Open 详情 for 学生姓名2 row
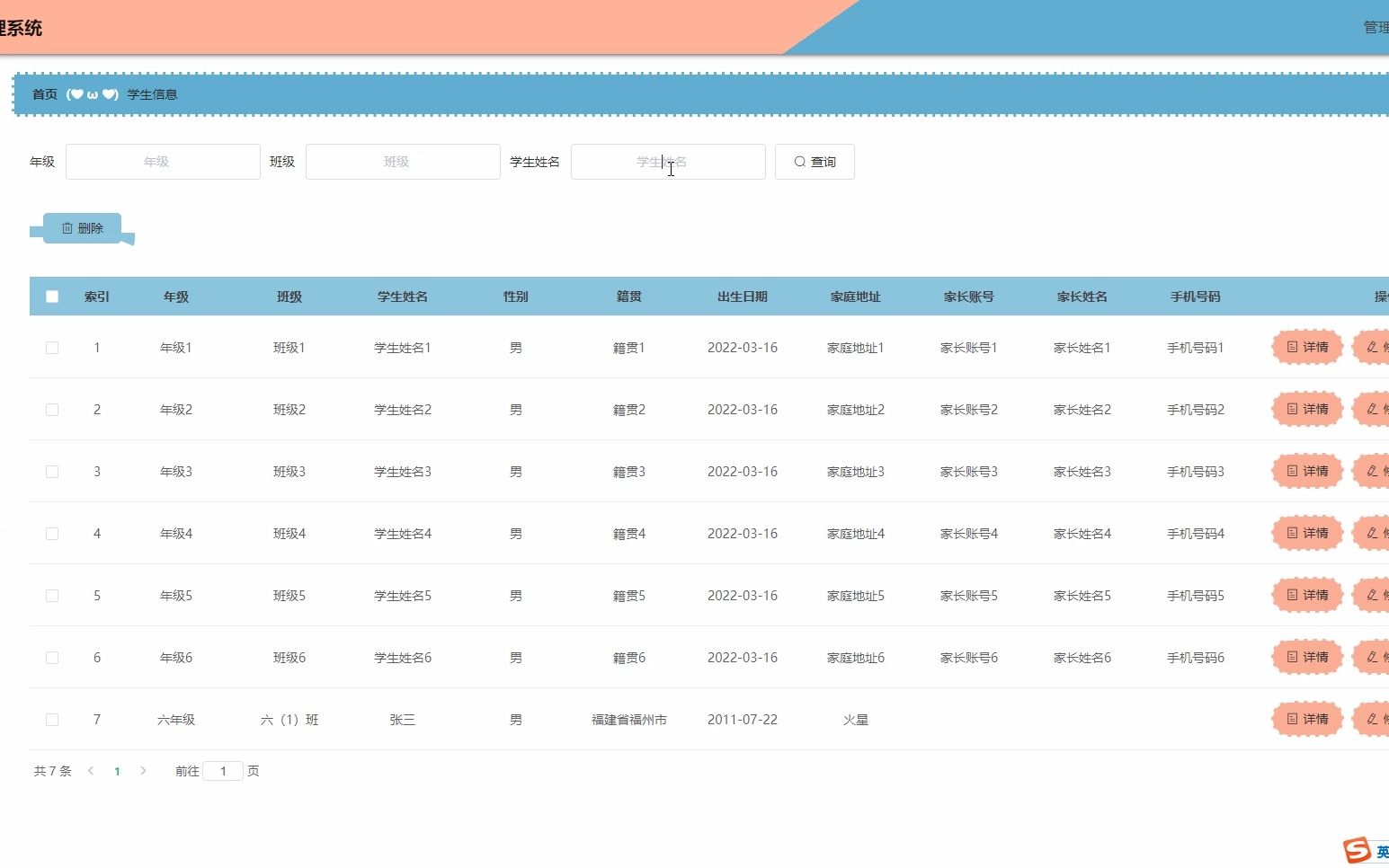1389x868 pixels. [1307, 409]
